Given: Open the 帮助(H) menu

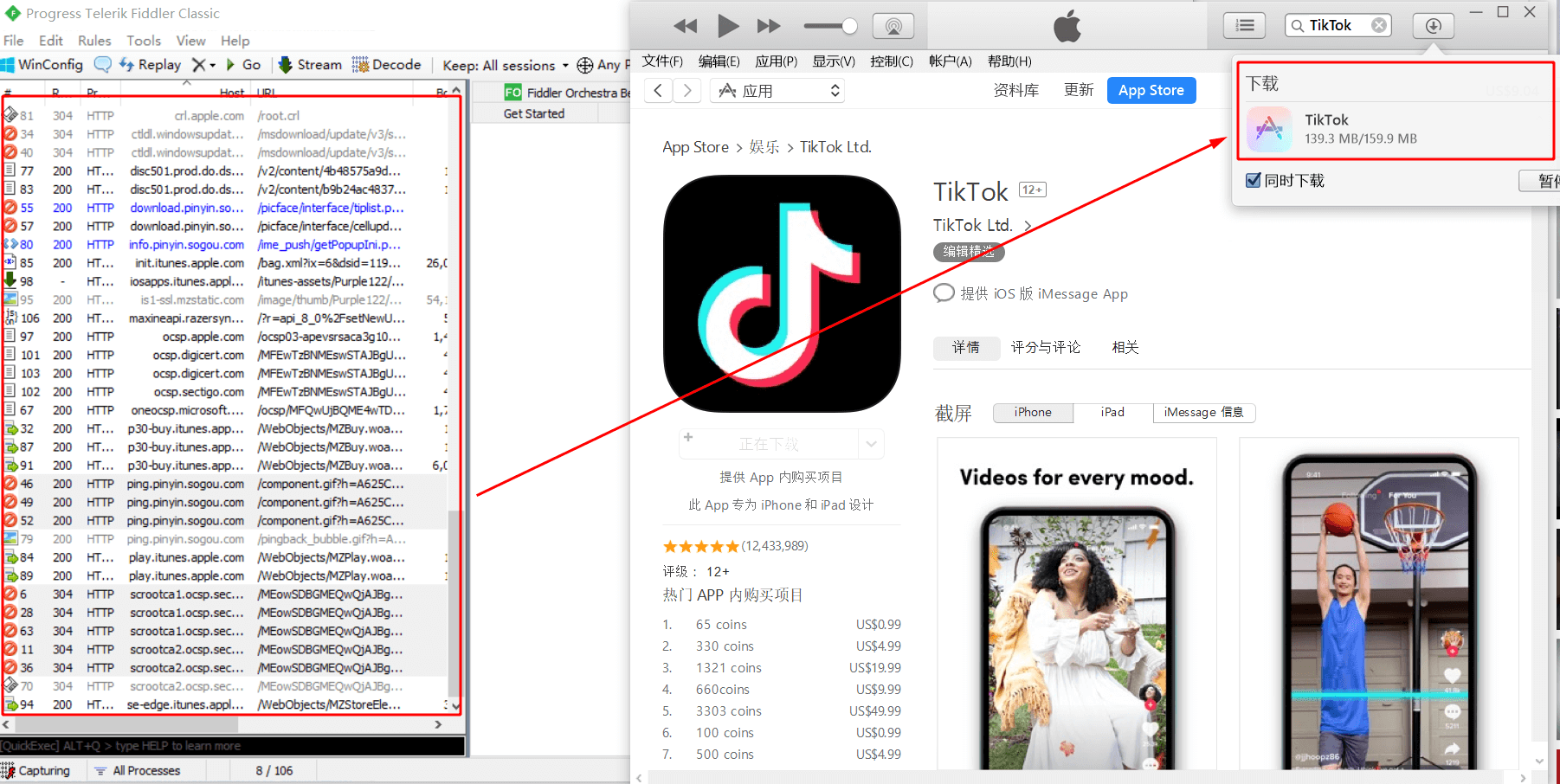Looking at the screenshot, I should (1009, 61).
